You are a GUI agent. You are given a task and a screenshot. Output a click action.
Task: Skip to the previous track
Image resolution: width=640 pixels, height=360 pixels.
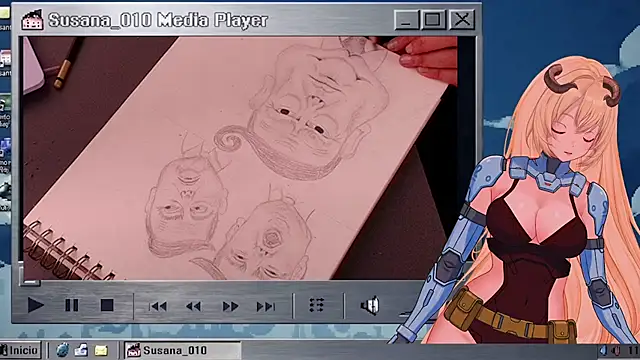coord(158,306)
